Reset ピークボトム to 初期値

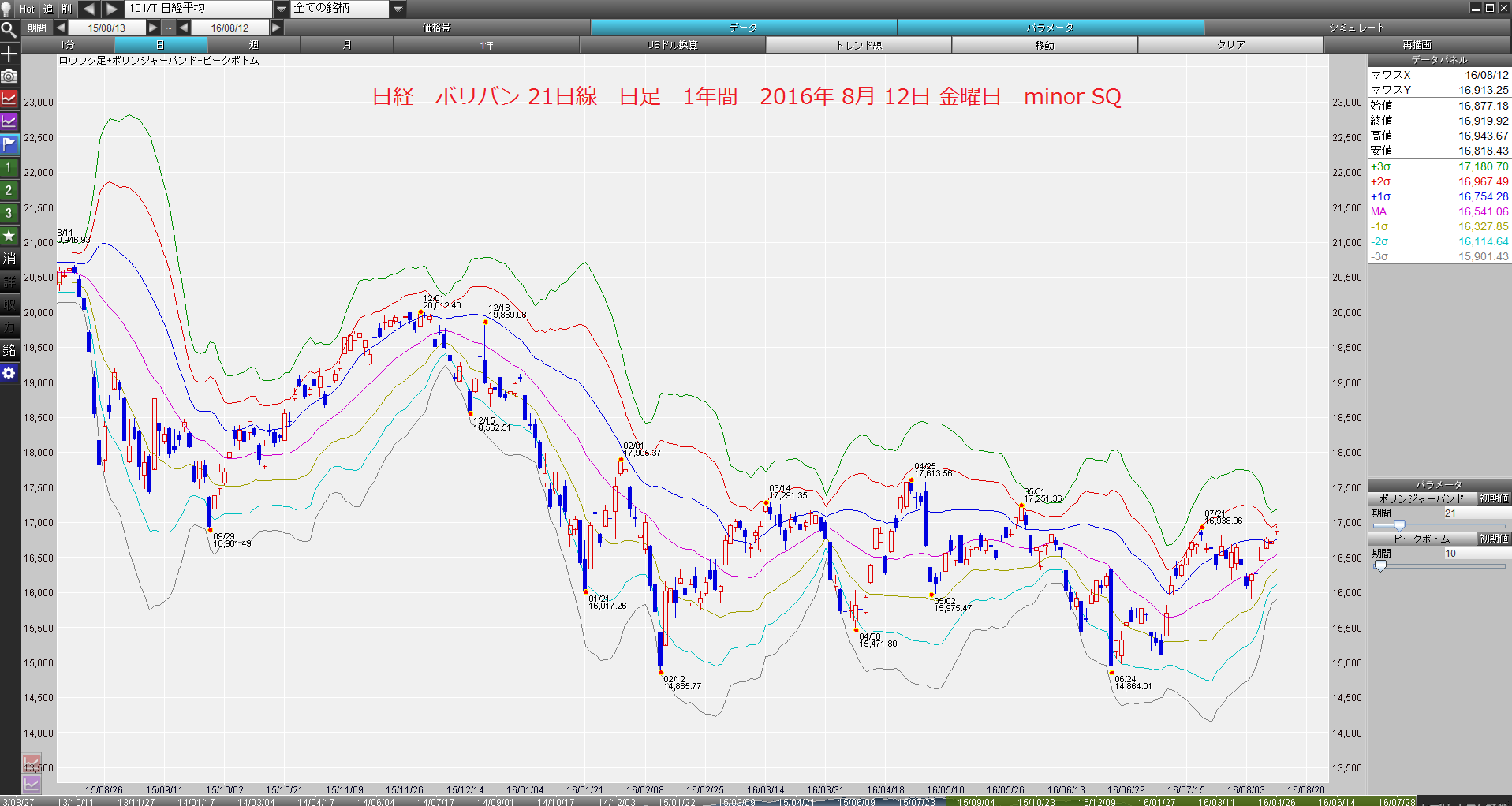tap(1494, 539)
